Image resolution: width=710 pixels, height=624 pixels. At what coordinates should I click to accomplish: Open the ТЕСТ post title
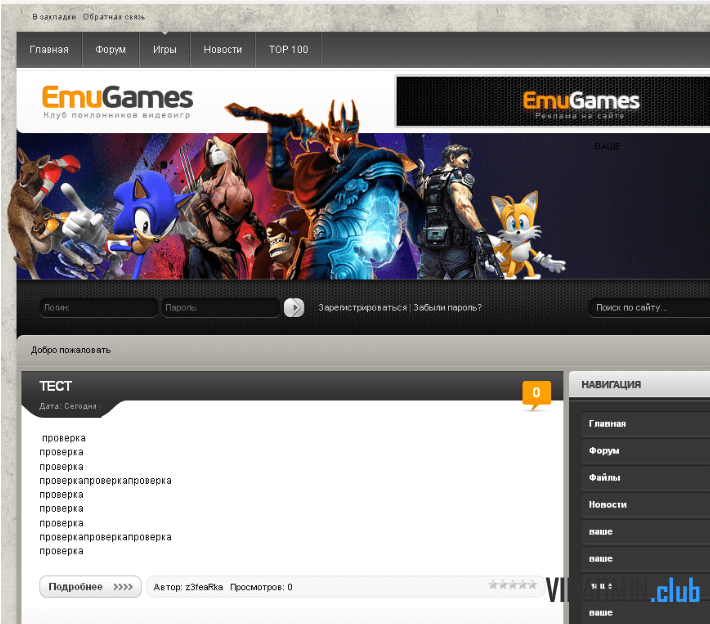55,386
